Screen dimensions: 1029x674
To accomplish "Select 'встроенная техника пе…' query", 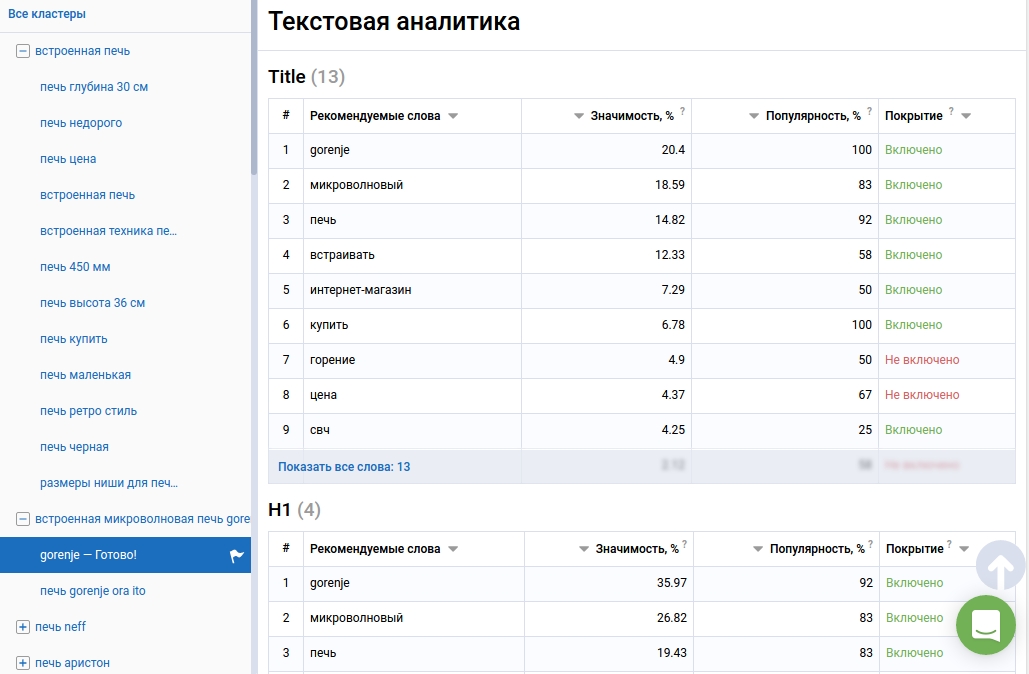I will pos(108,231).
